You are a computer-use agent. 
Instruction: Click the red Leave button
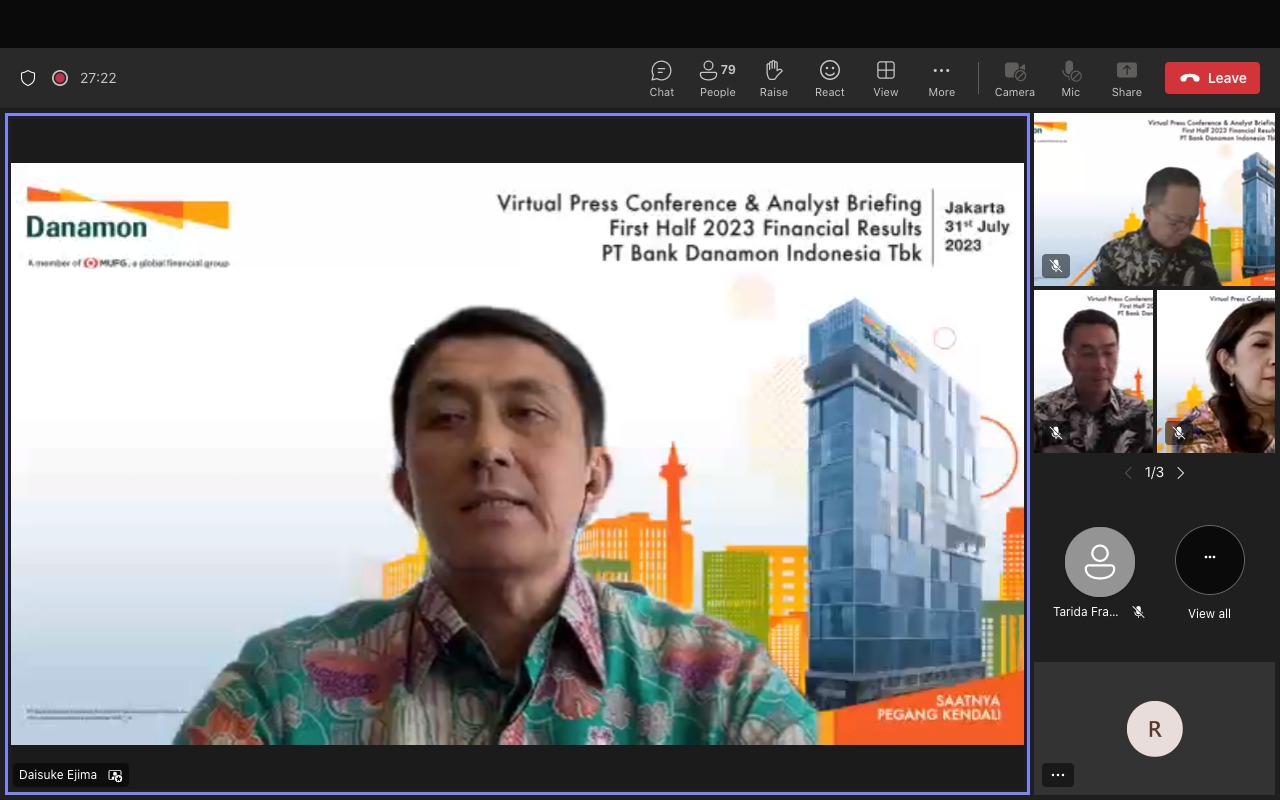1212,78
